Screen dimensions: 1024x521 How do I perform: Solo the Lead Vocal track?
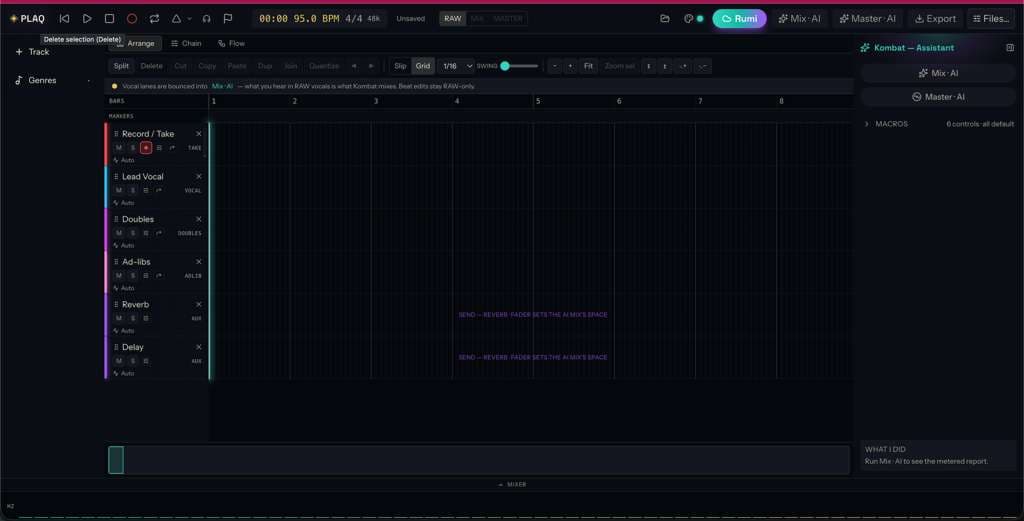[133, 191]
